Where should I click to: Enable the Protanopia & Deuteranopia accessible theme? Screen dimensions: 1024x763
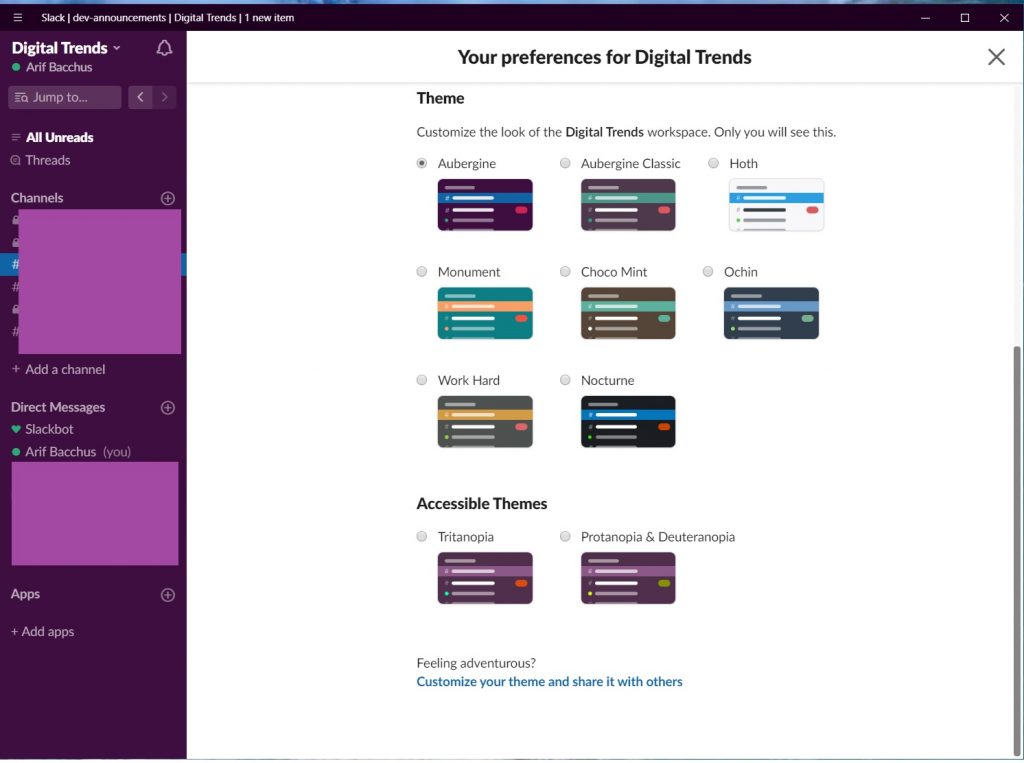565,536
